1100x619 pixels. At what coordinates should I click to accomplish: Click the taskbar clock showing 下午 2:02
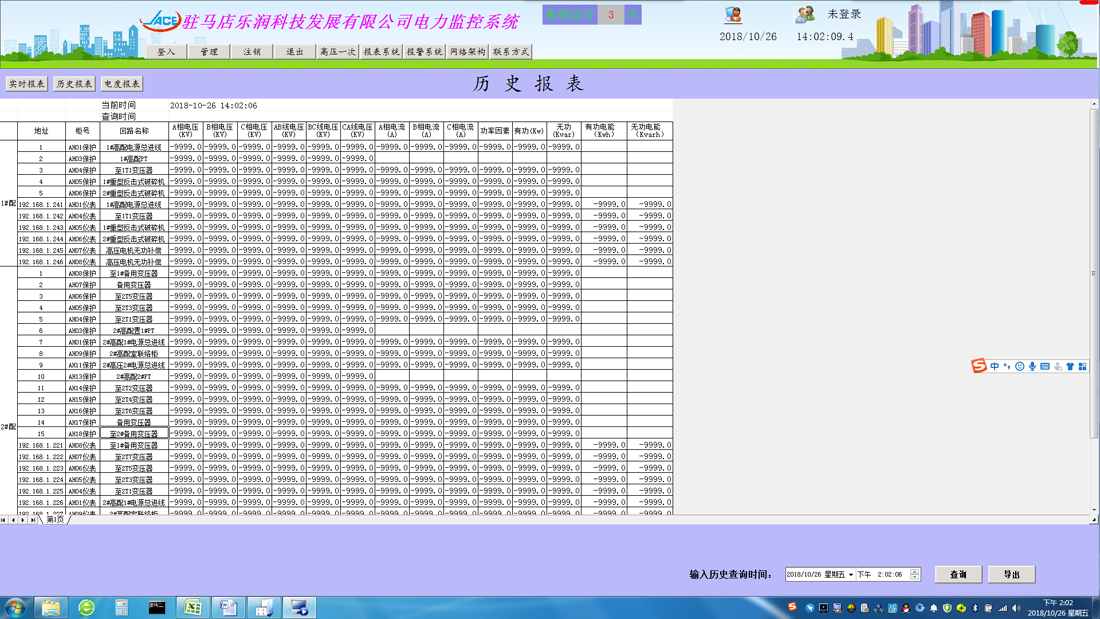pyautogui.click(x=1058, y=608)
